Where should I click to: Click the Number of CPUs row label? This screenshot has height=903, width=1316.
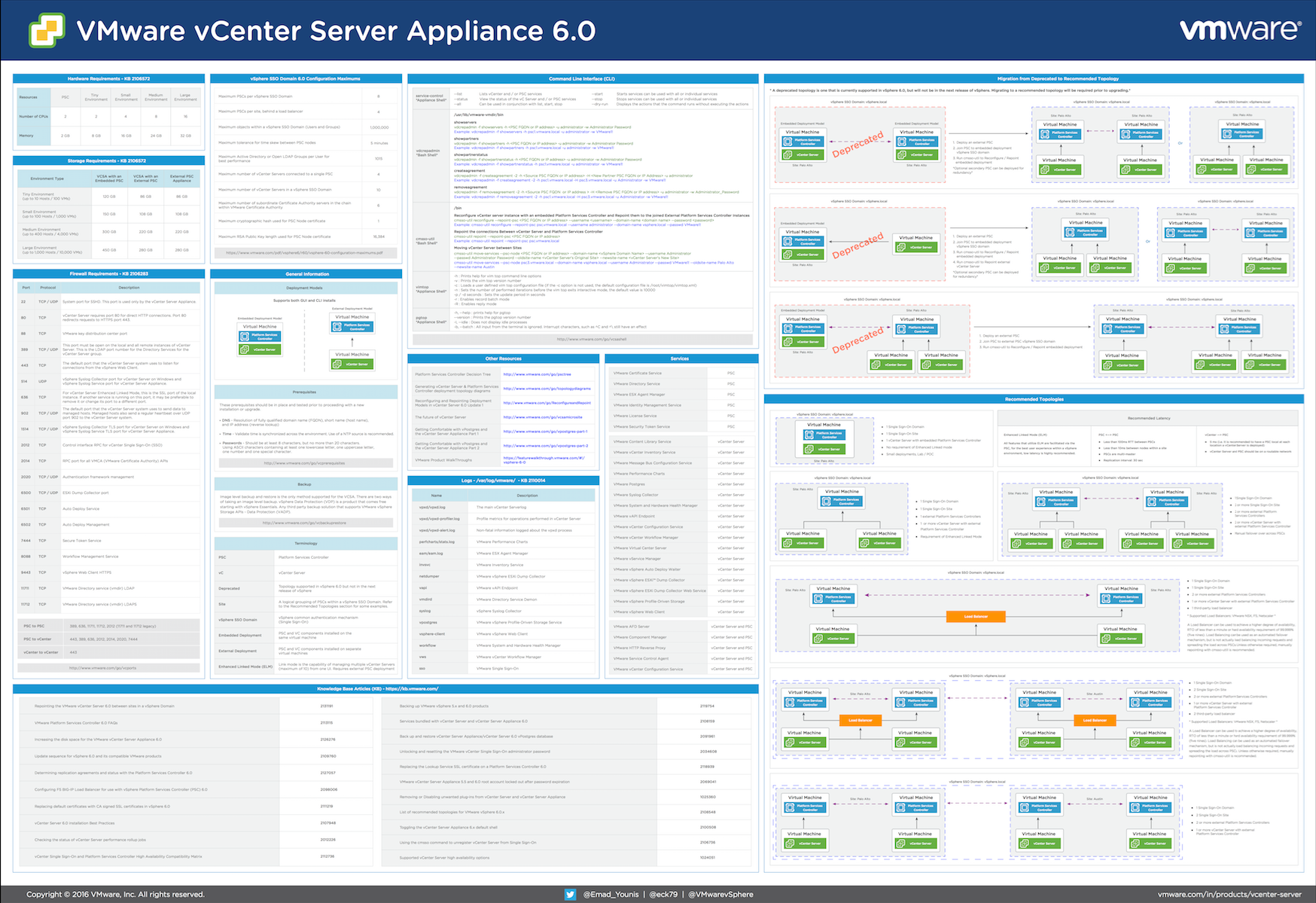point(34,116)
